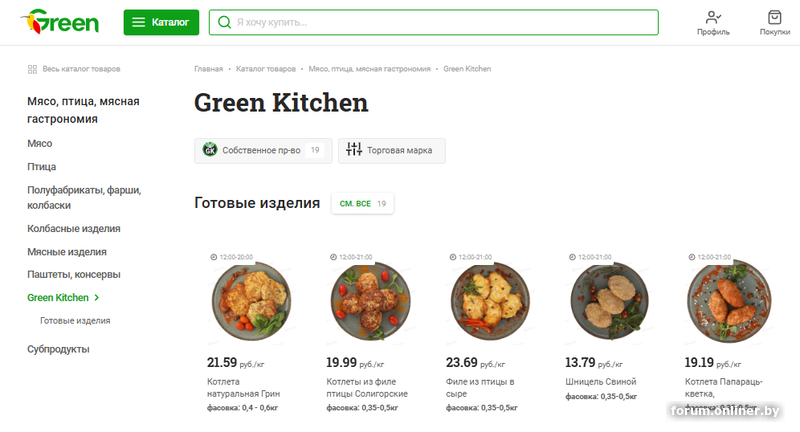Go to 'Каталог товаров' breadcrumb
This screenshot has height=432, width=800.
[x=266, y=69]
